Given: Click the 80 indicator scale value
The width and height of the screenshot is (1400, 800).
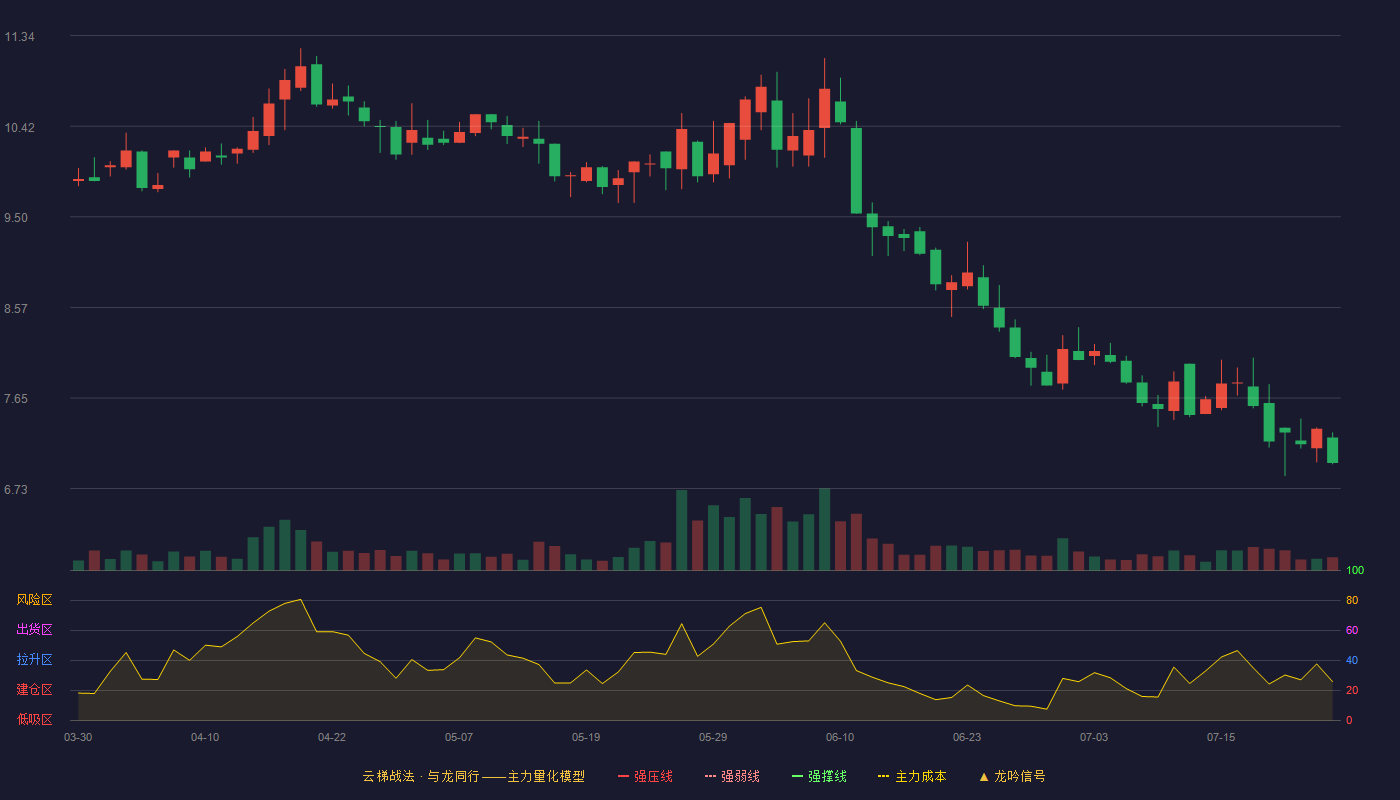Looking at the screenshot, I should pyautogui.click(x=1352, y=601).
